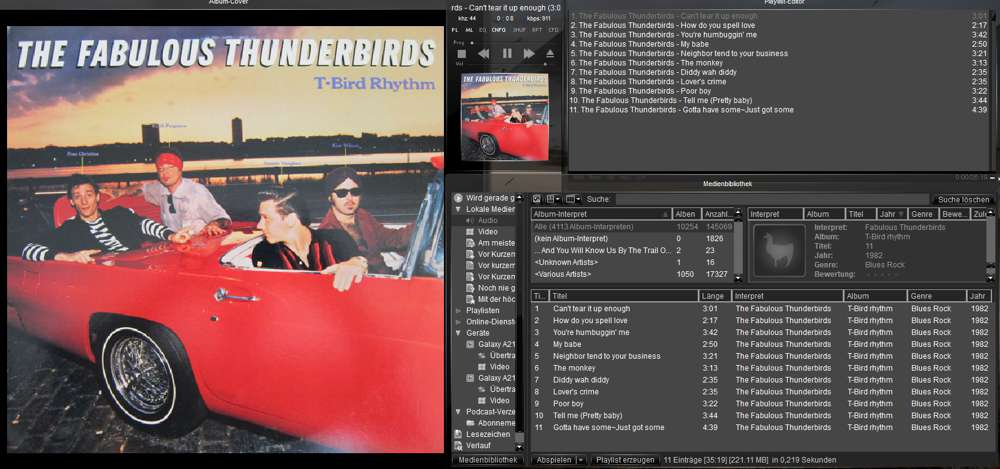
Task: Toggle the EQ equalizer window
Action: (483, 30)
